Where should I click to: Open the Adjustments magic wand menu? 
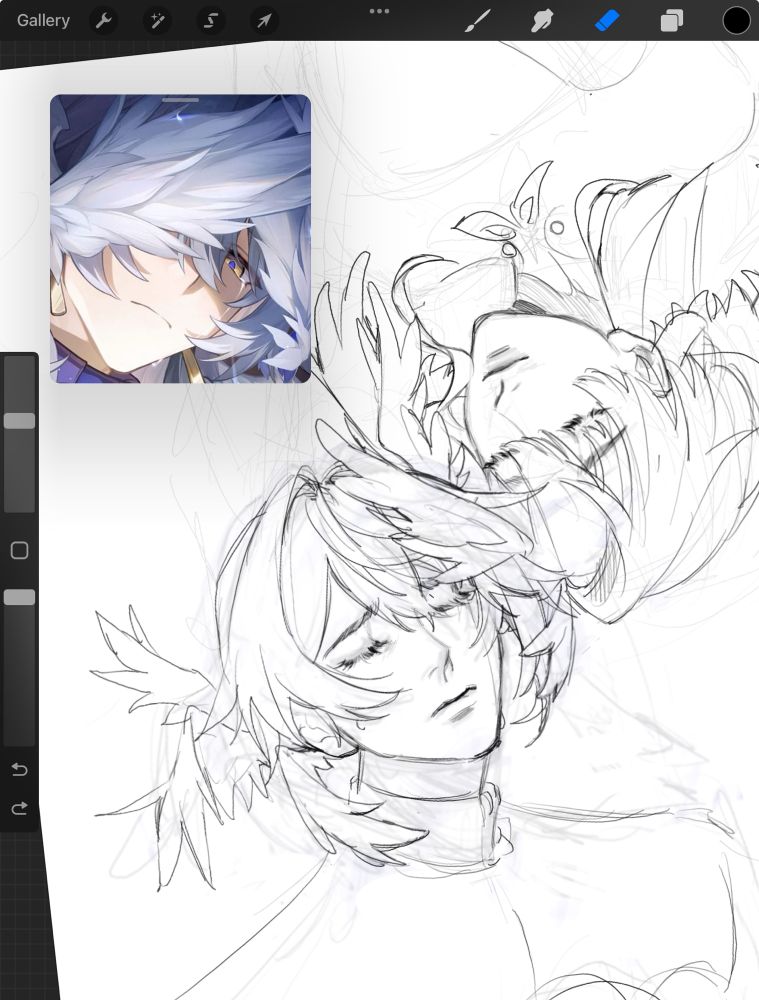point(157,21)
